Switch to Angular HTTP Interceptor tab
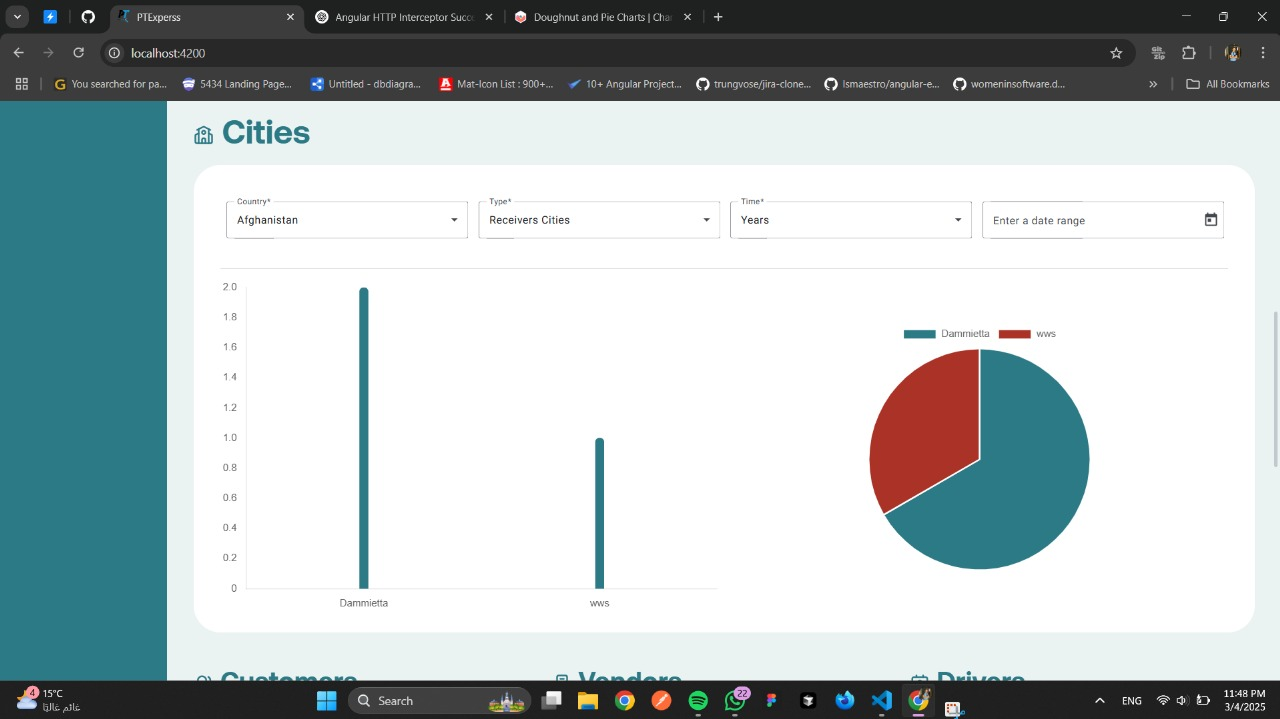 coord(403,17)
